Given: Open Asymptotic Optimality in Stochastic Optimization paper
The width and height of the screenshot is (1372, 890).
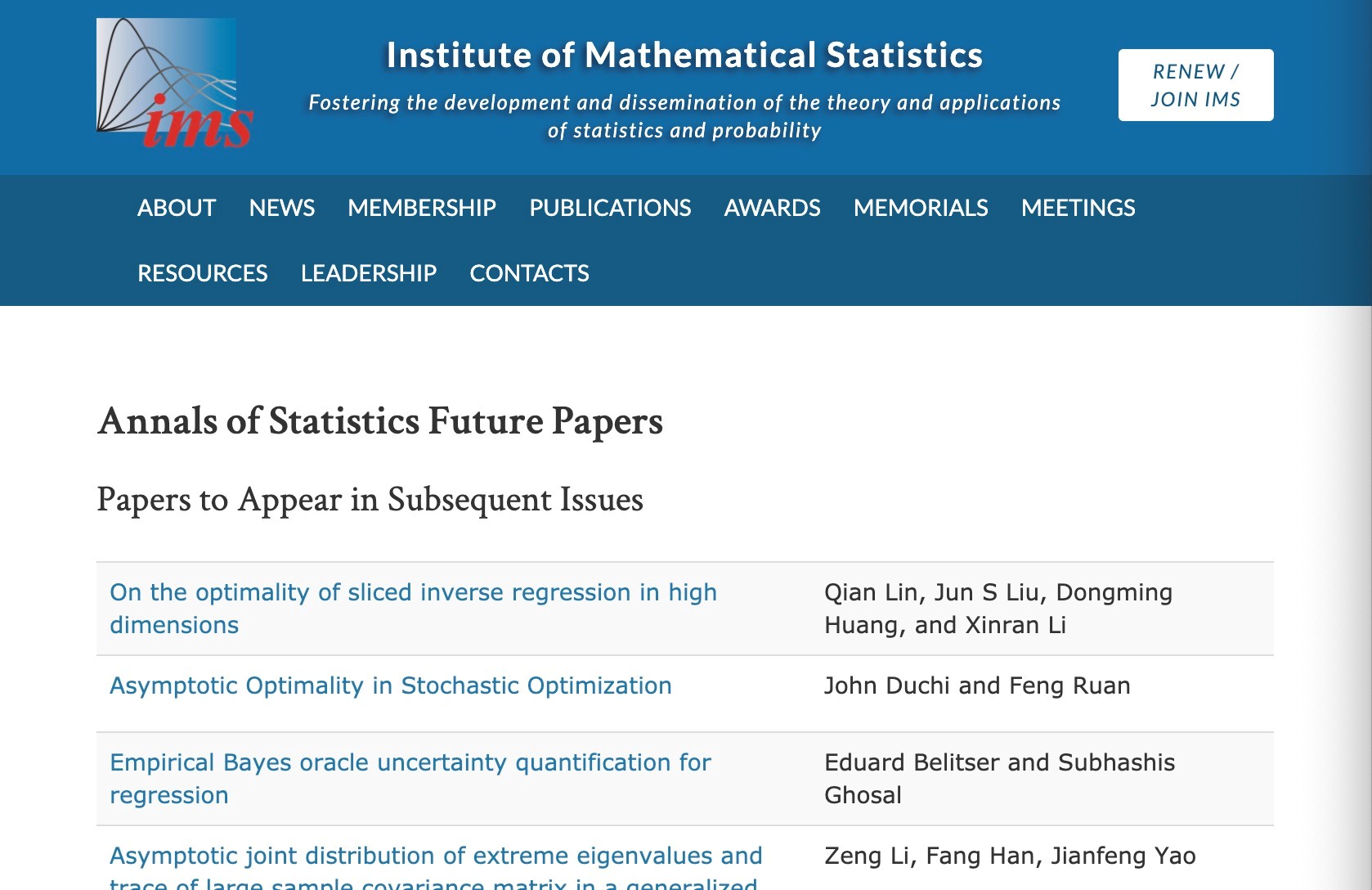Looking at the screenshot, I should 391,685.
